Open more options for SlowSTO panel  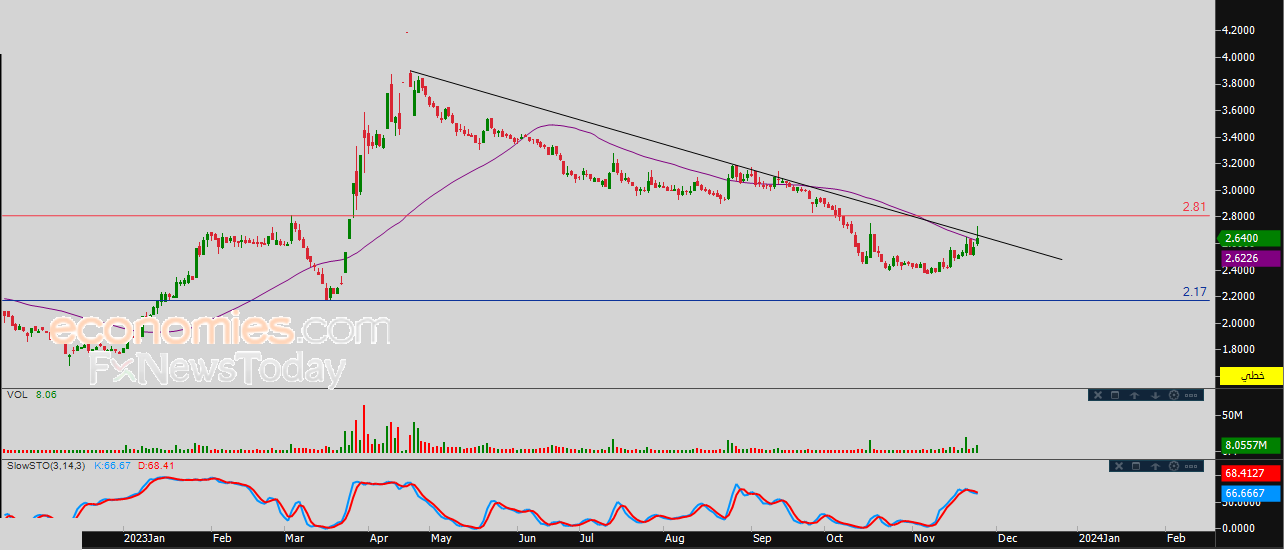coord(1191,466)
